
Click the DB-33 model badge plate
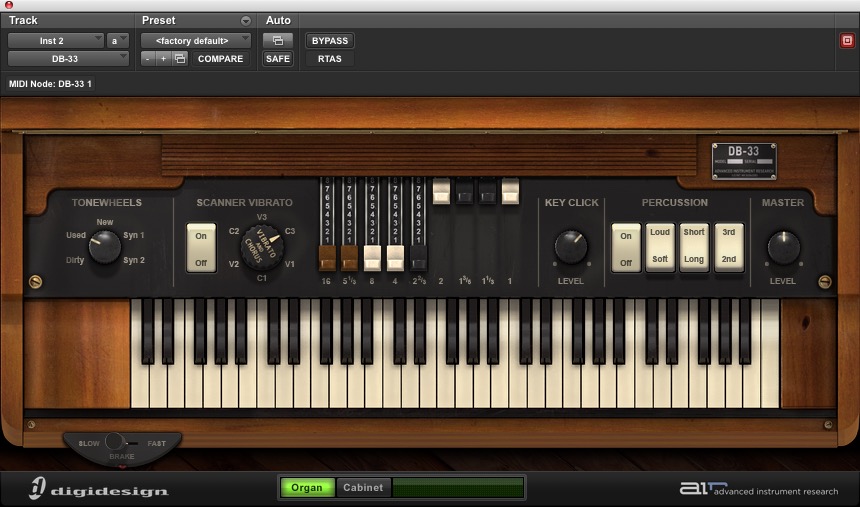(x=744, y=161)
